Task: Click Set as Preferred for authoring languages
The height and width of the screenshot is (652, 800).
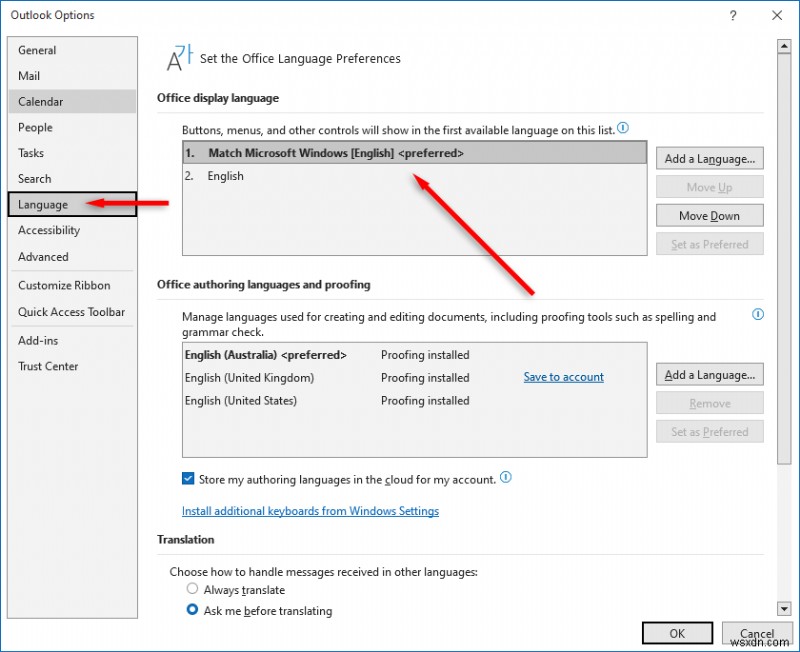Action: (x=709, y=432)
